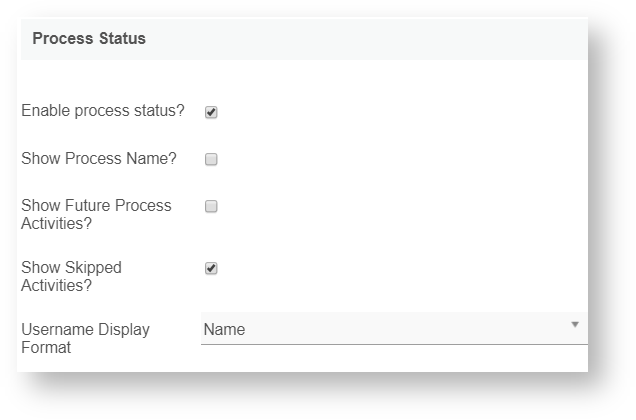Screen dimensions: 636x420
Task: Enable the Show Process Name checkbox
Action: click(211, 159)
